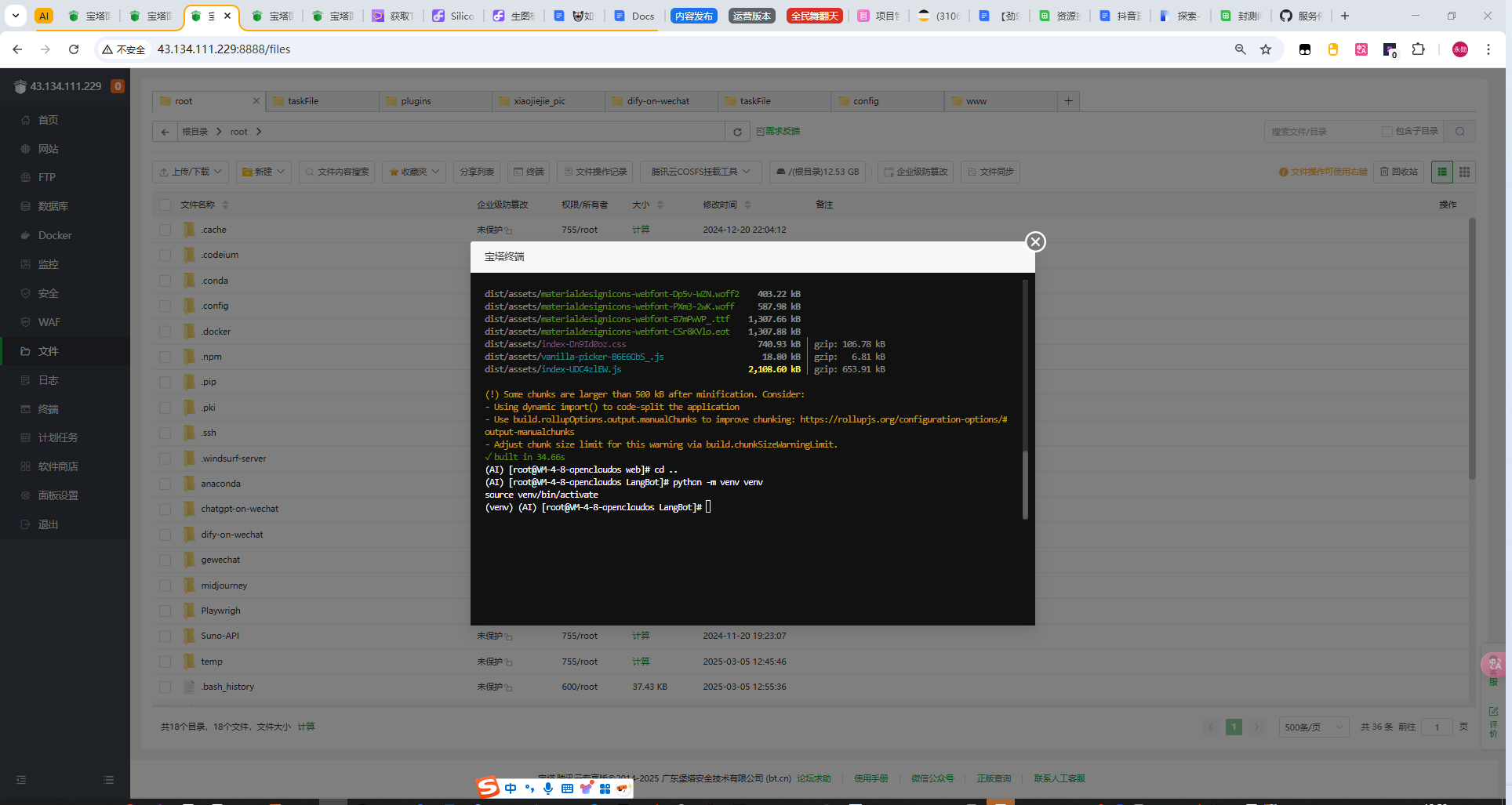The width and height of the screenshot is (1512, 805).
Task: Open the 使用手册 footer link
Action: [x=871, y=778]
